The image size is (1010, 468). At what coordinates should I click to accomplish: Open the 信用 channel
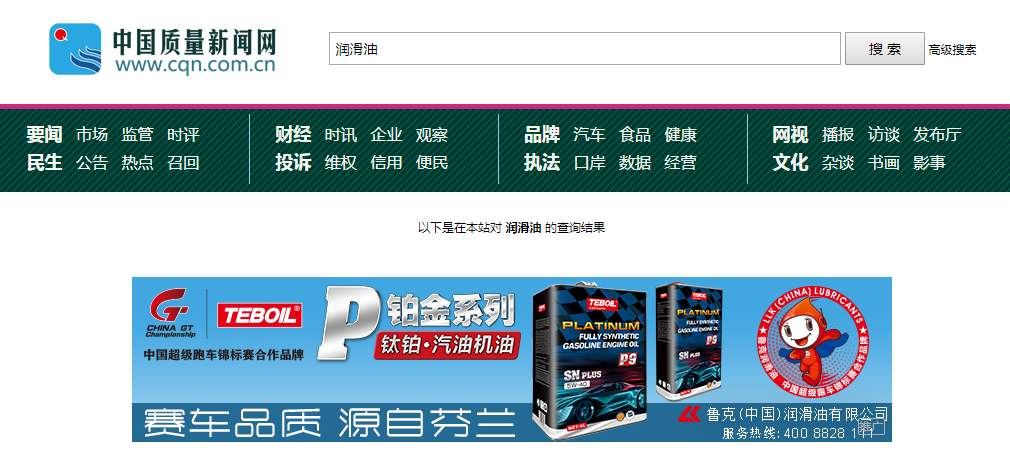(386, 163)
